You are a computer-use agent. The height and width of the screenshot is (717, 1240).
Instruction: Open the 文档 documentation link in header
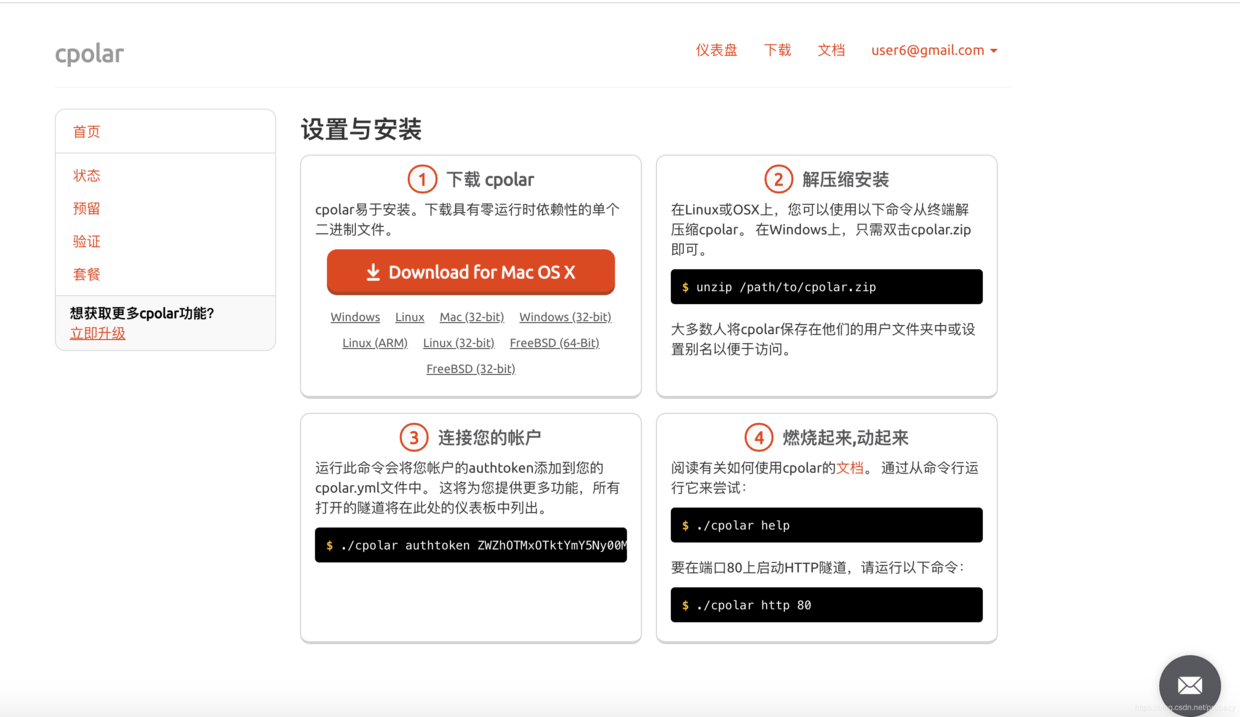click(x=831, y=50)
